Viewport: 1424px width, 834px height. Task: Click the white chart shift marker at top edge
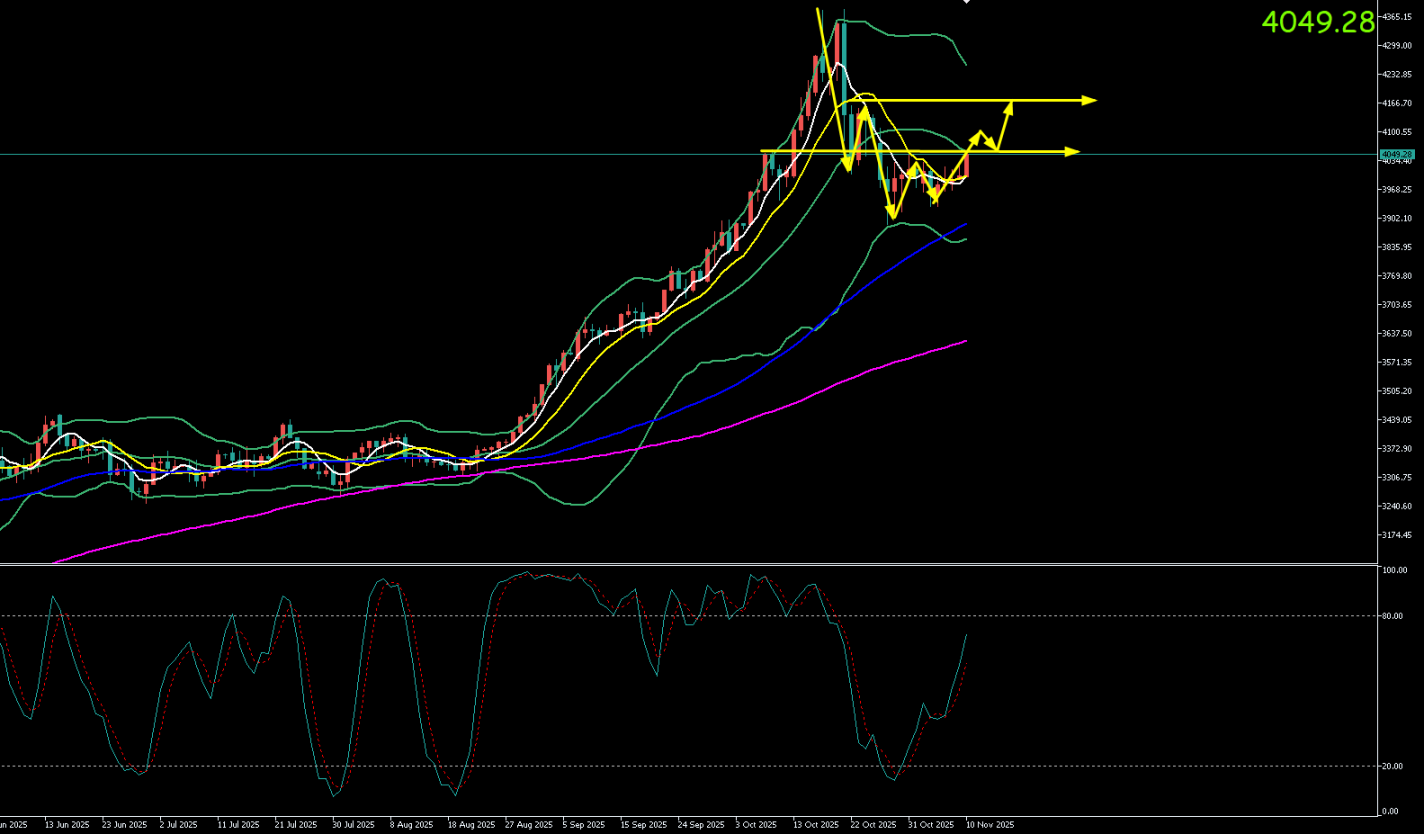coord(966,2)
